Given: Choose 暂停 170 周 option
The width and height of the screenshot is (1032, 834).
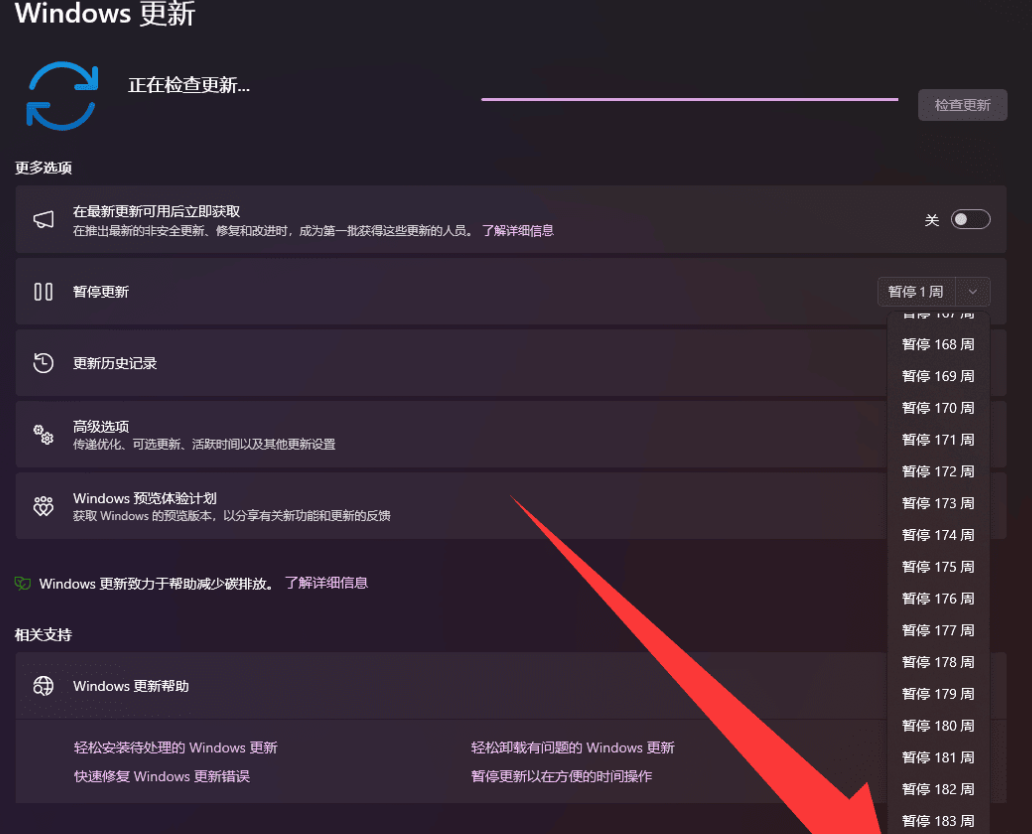Looking at the screenshot, I should (x=938, y=408).
